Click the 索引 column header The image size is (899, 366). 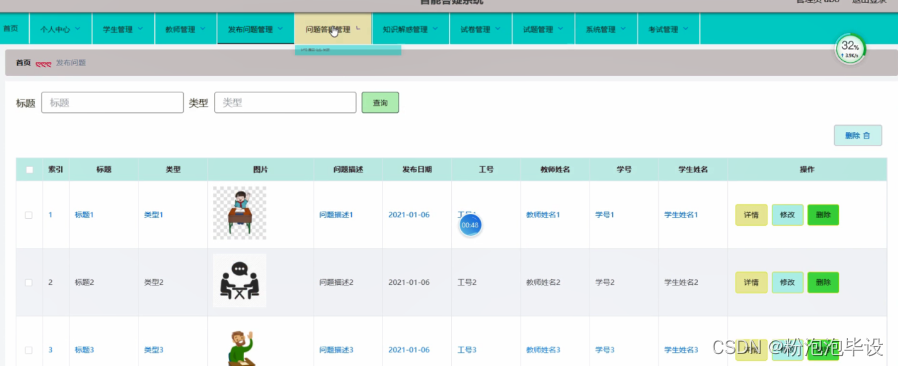[56, 170]
